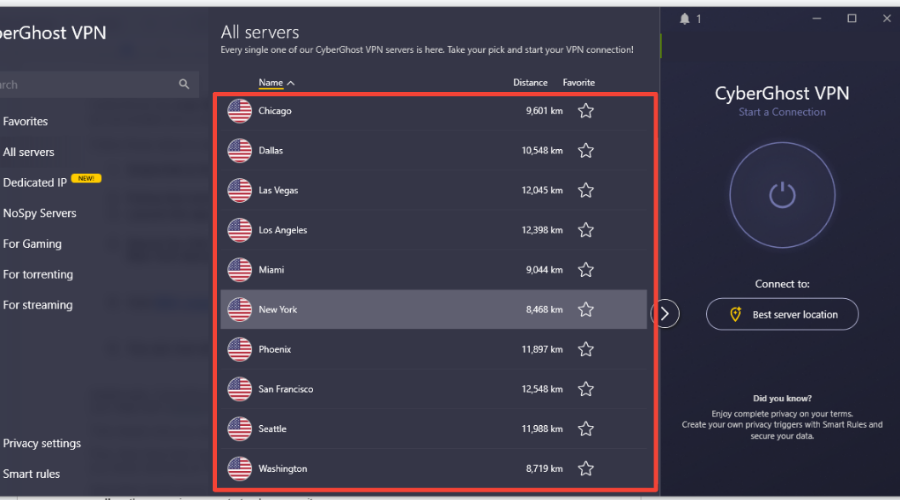Collapse server list with round arrow button
Image resolution: width=900 pixels, height=500 pixels.
(x=665, y=313)
